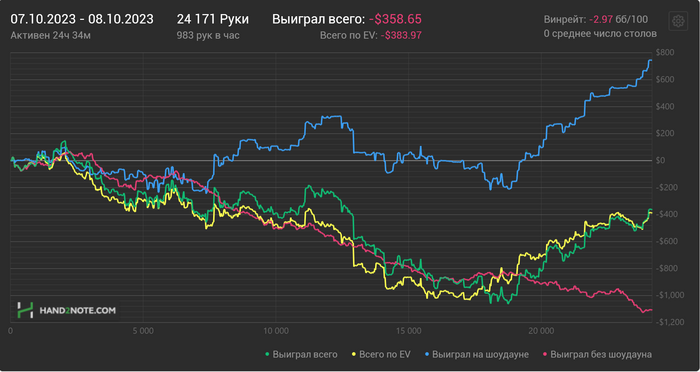Viewport: 700px width, 372px height.
Task: Click the 5 000 x-axis label
Action: (143, 331)
